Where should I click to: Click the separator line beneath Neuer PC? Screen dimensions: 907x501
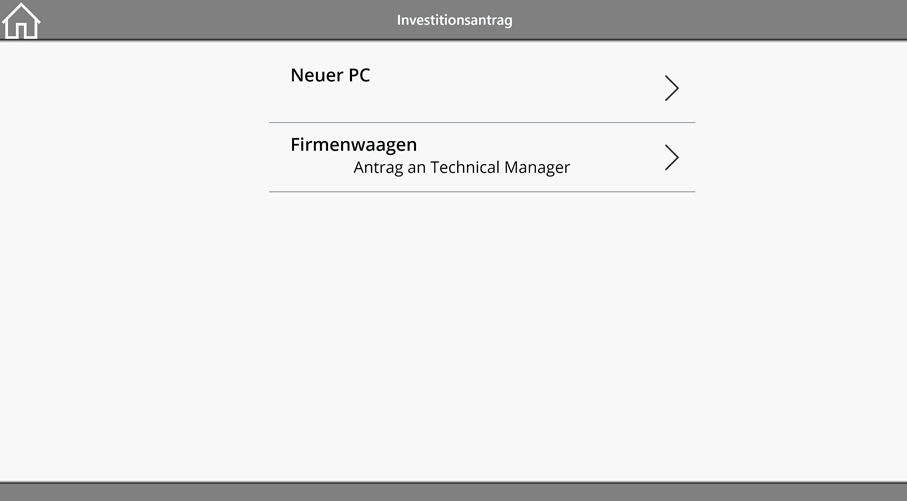482,122
